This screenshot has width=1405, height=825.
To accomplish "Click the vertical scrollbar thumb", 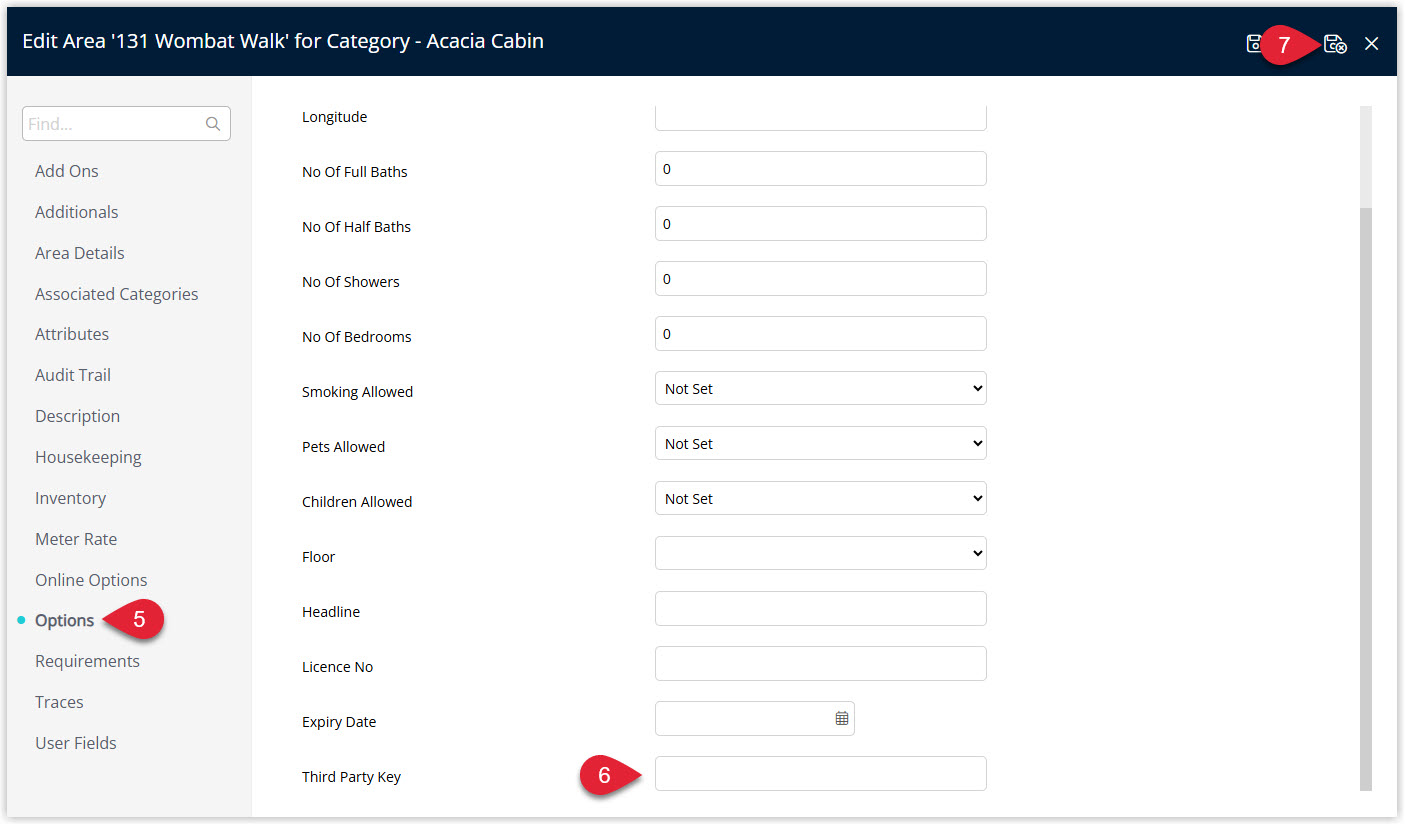I will (1366, 497).
